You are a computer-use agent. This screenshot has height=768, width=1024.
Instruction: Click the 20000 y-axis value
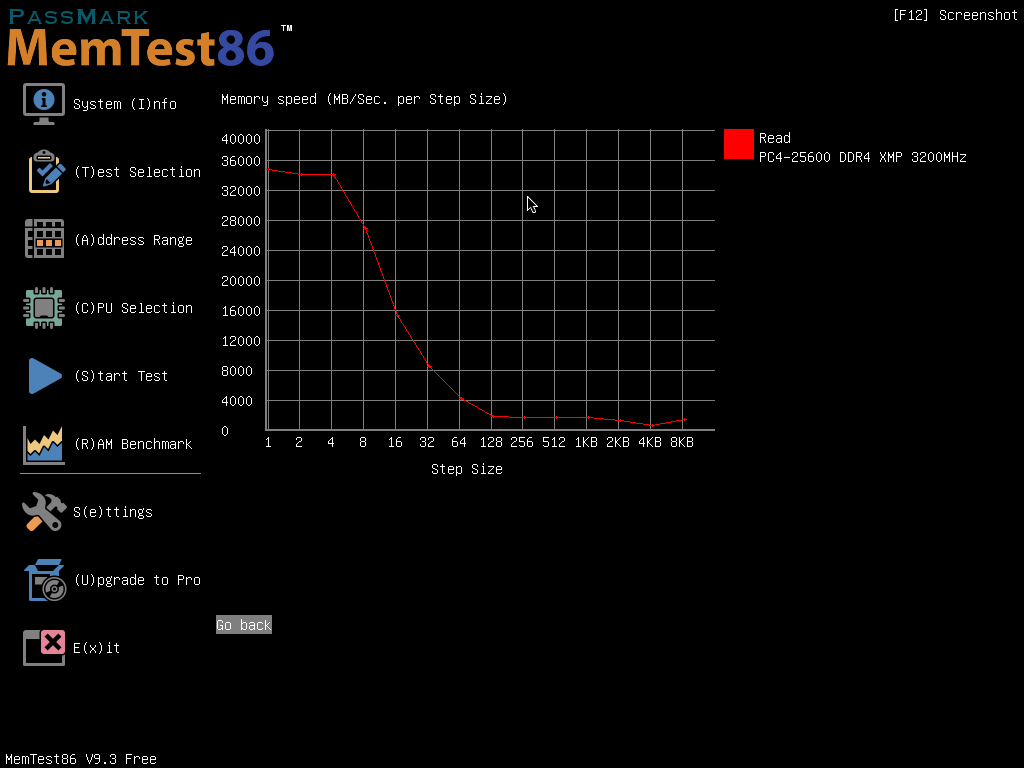[240, 281]
